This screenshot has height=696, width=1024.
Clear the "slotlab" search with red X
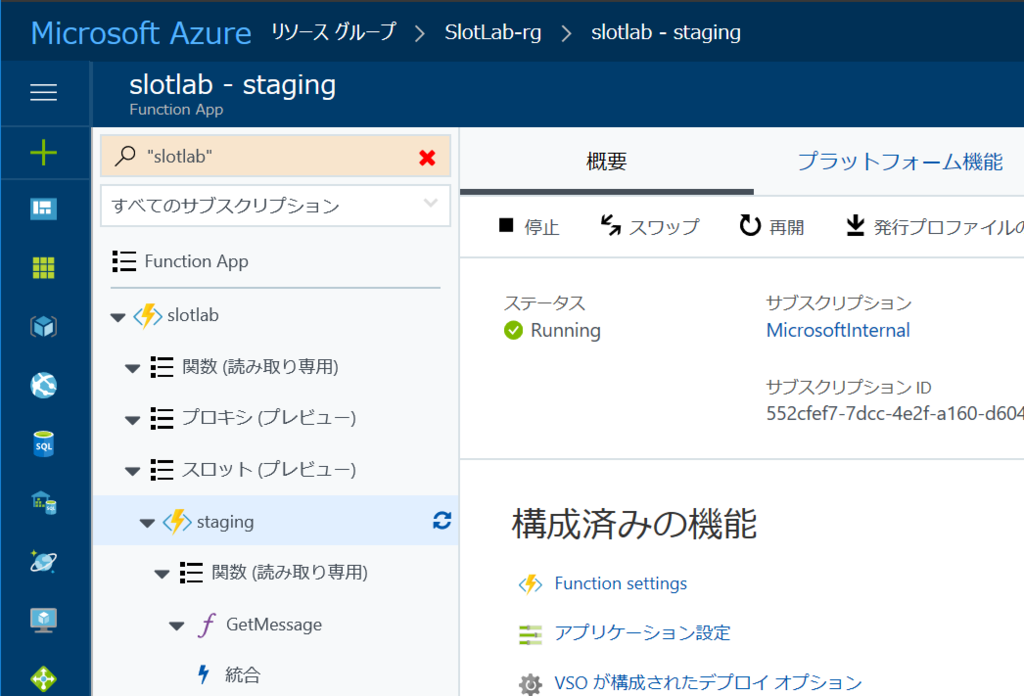pos(427,157)
